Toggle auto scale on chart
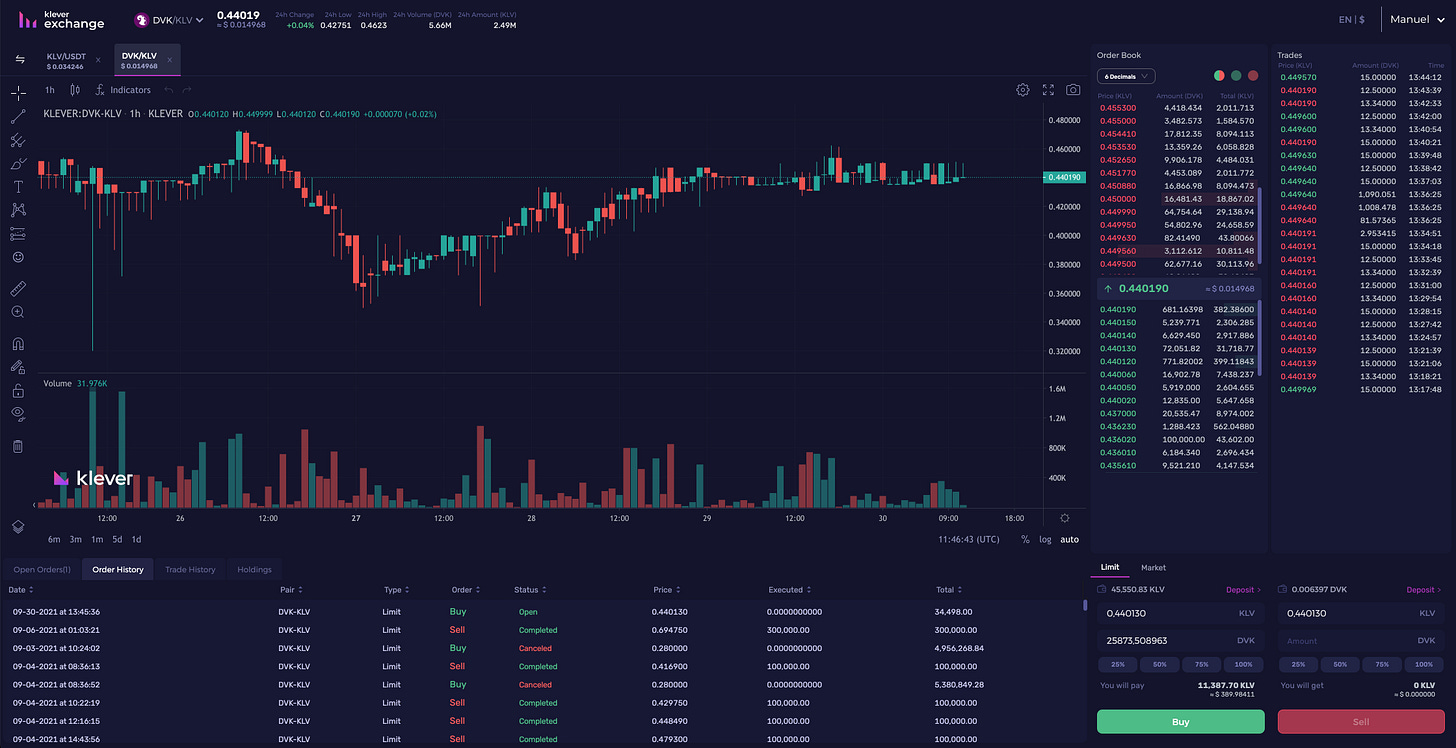1456x748 pixels. click(1070, 540)
